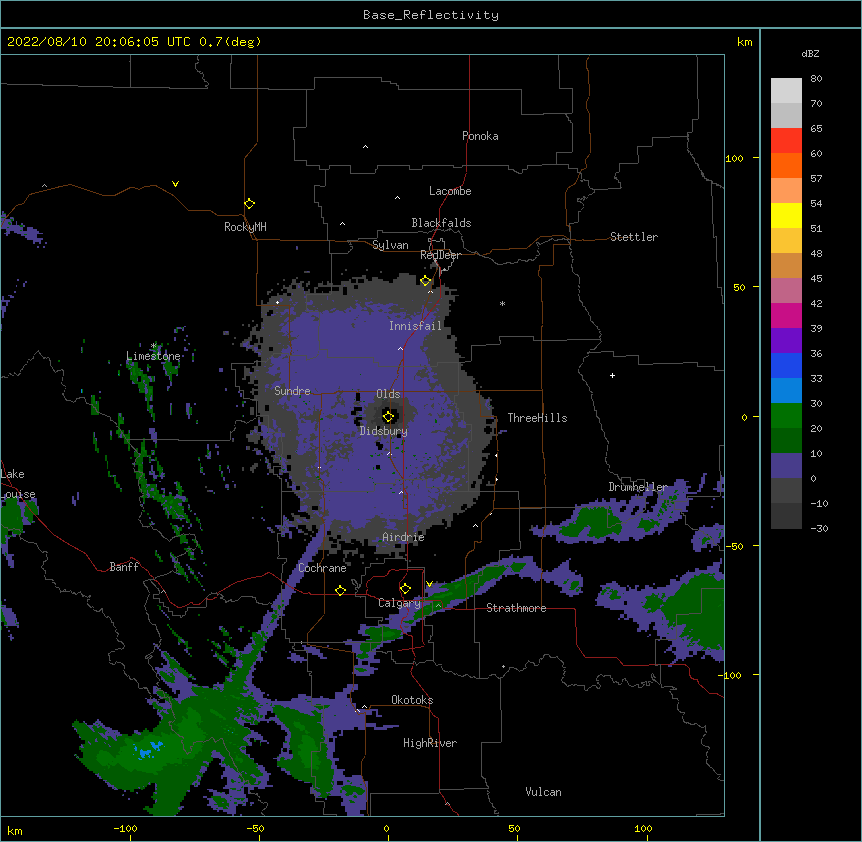Click the Olds label
The height and width of the screenshot is (842, 862).
click(x=388, y=394)
